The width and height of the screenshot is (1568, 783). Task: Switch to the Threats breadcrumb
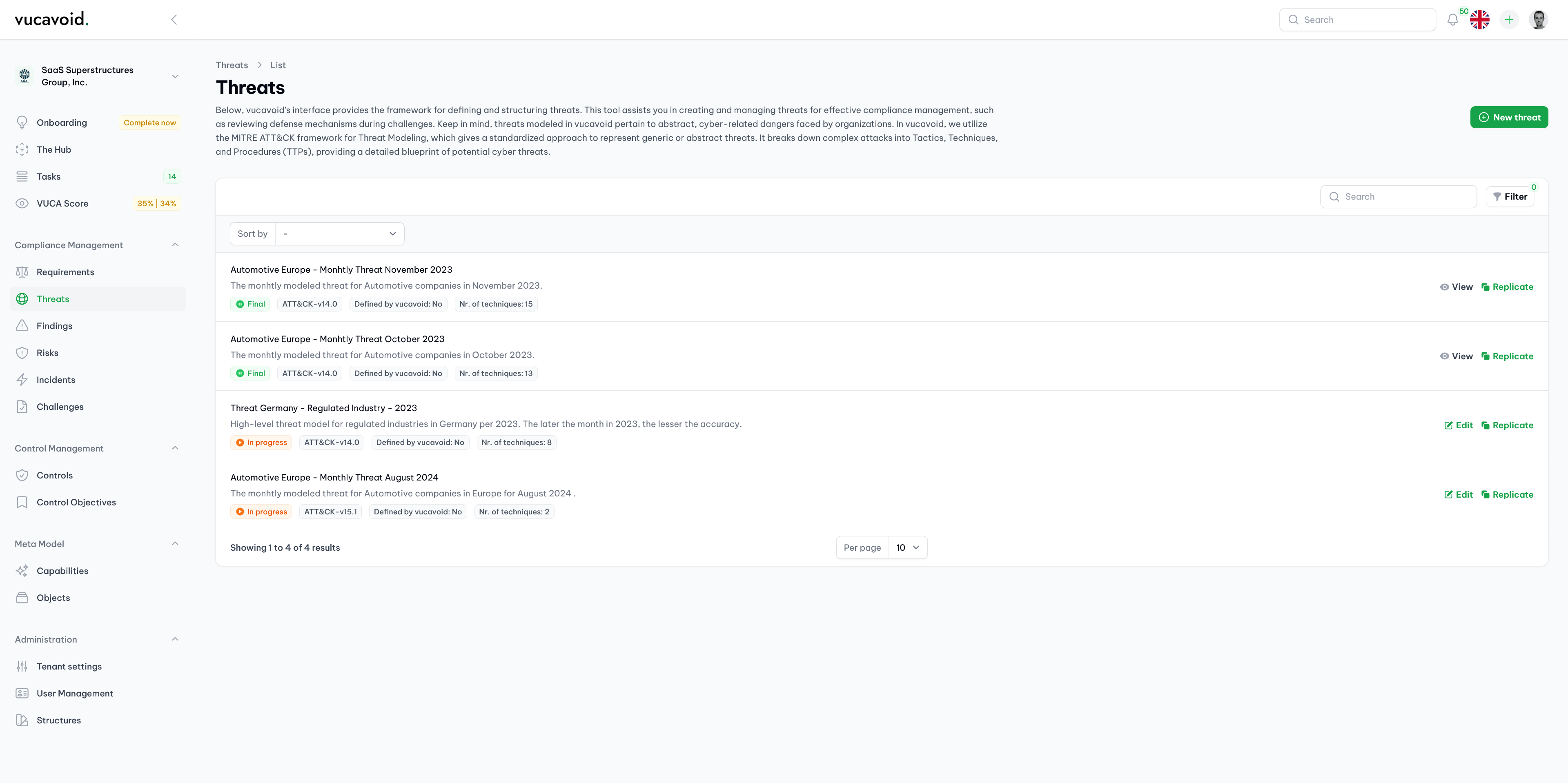tap(231, 65)
